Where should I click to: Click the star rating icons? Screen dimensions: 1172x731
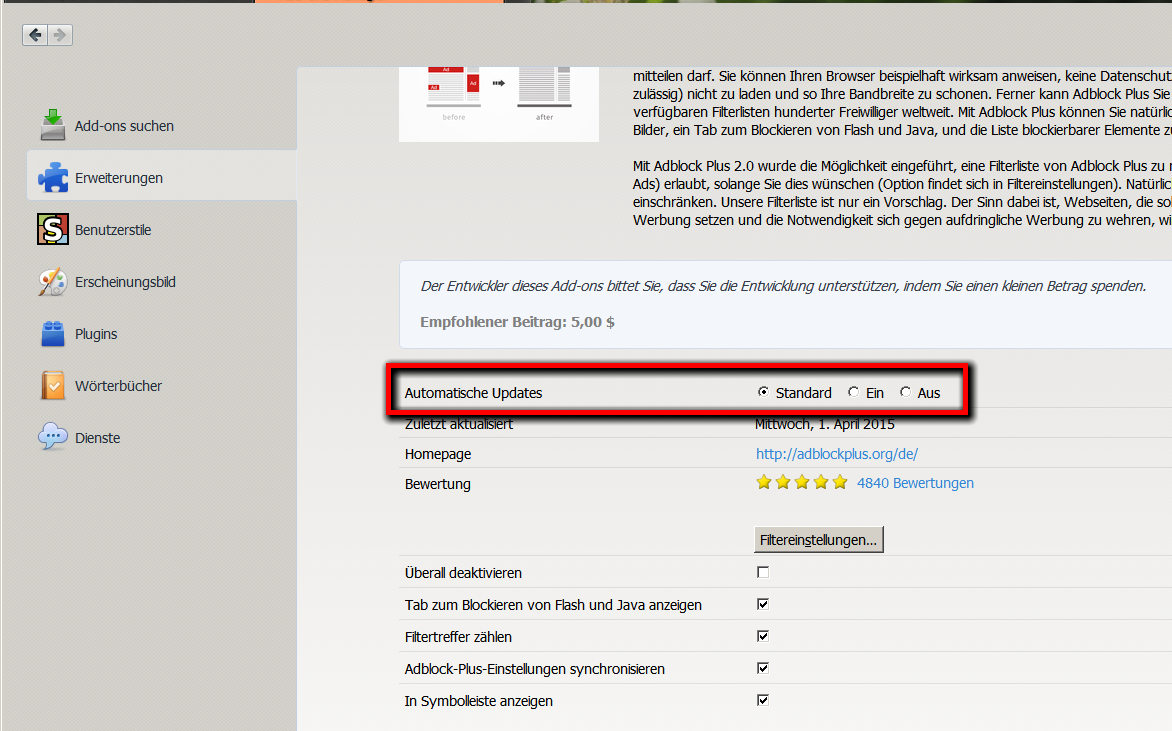[802, 483]
